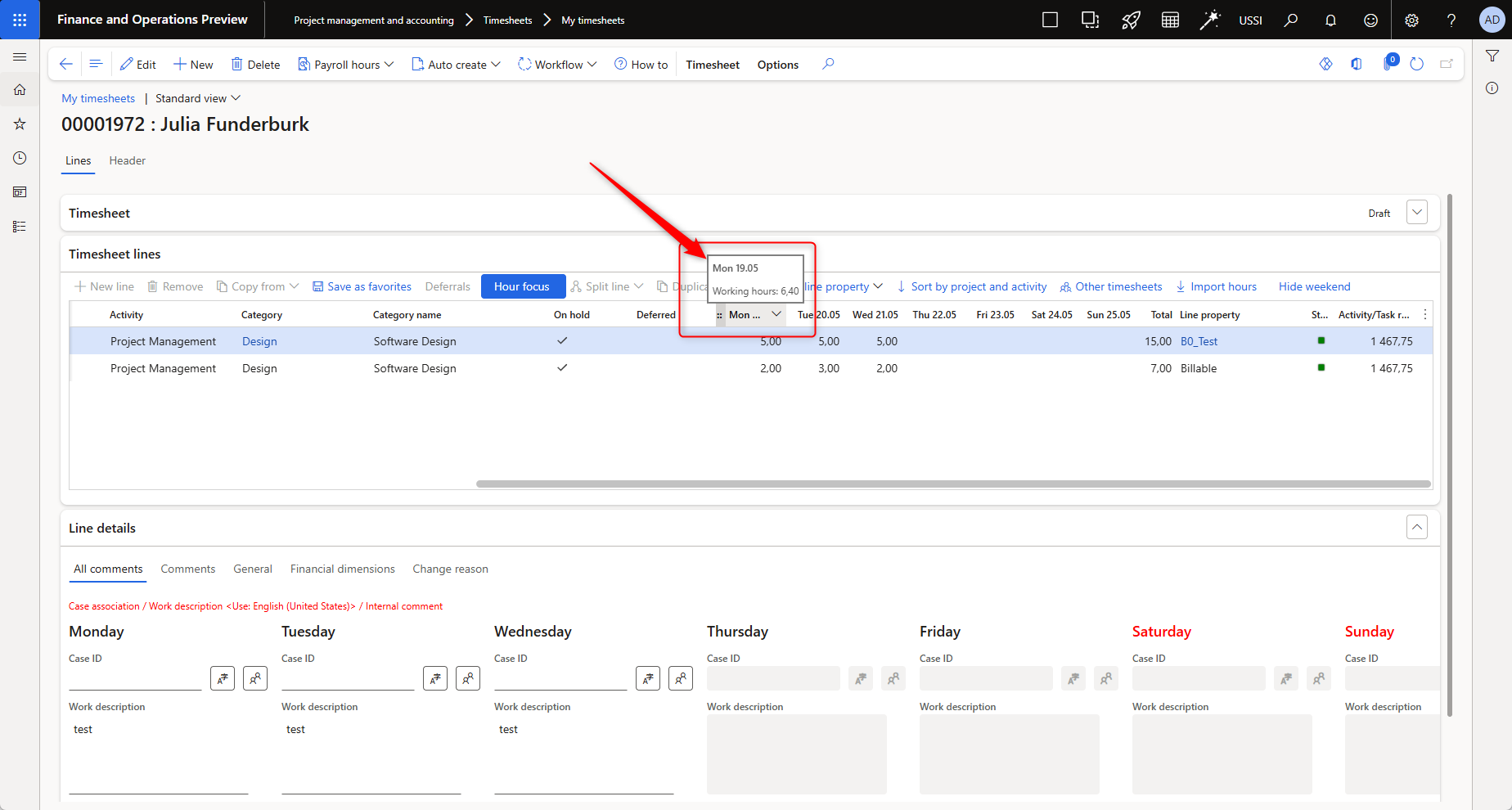Open the Favorites star in the sidebar
Viewport: 1512px width, 810px height.
(20, 124)
